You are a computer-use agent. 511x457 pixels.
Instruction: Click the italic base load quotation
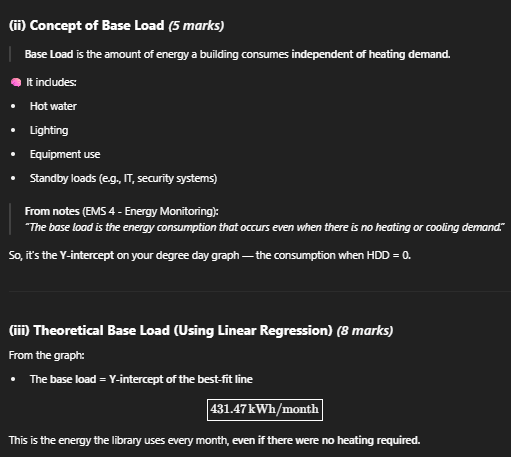tap(265, 227)
